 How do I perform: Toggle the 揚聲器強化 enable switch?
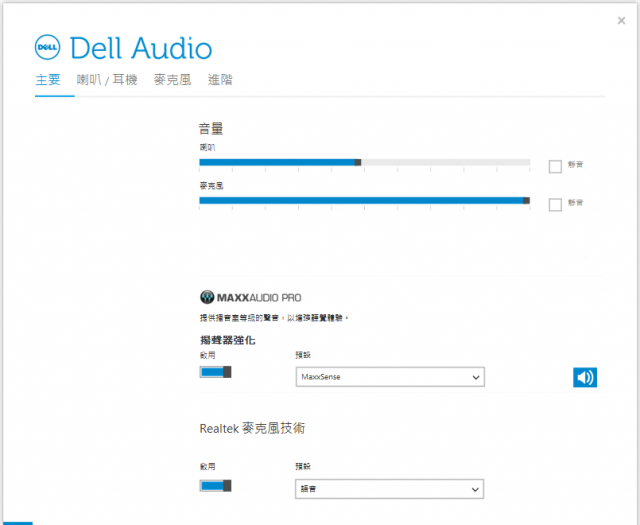pos(215,372)
